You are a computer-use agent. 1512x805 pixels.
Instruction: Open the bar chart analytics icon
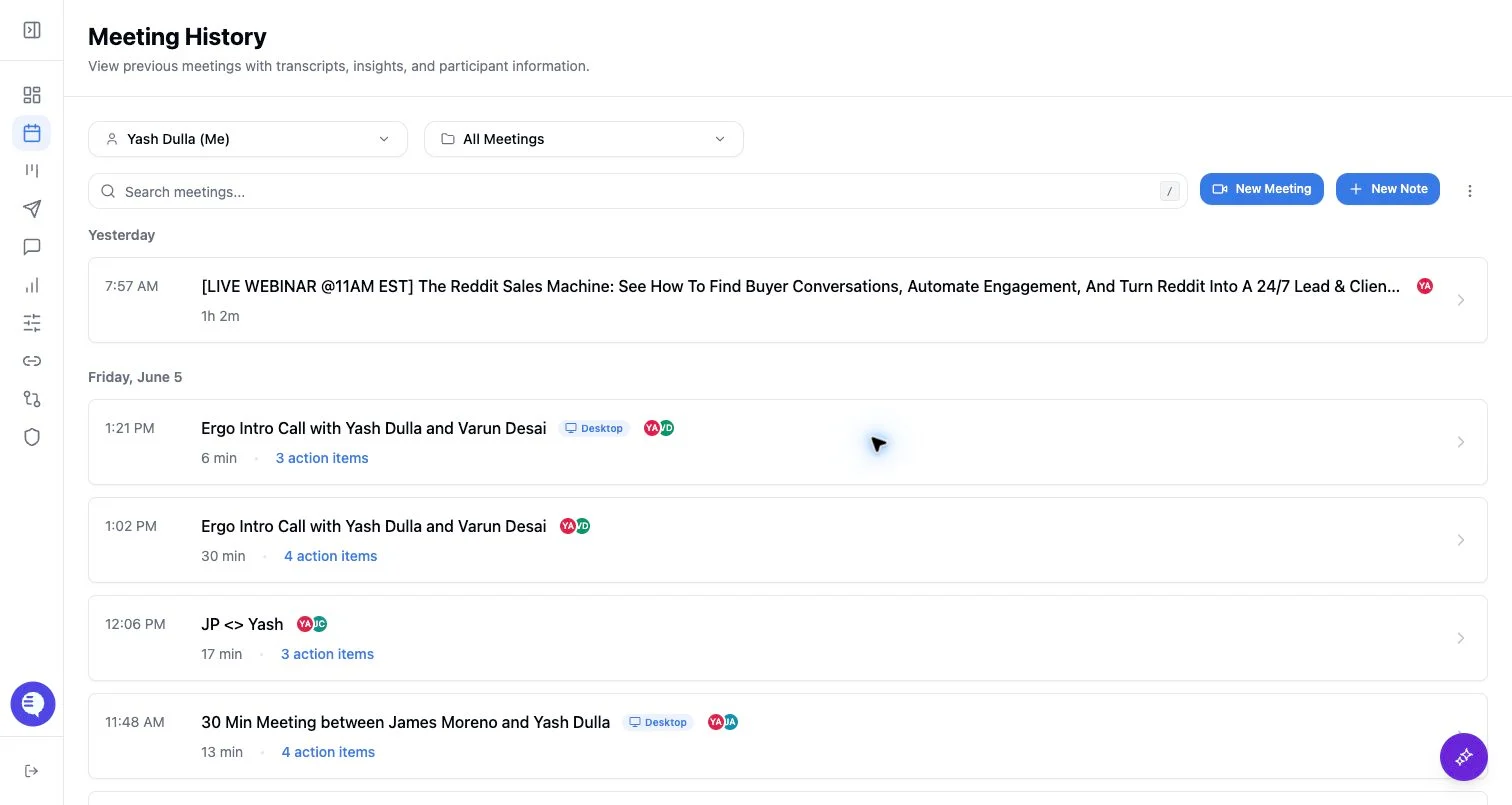click(x=32, y=285)
